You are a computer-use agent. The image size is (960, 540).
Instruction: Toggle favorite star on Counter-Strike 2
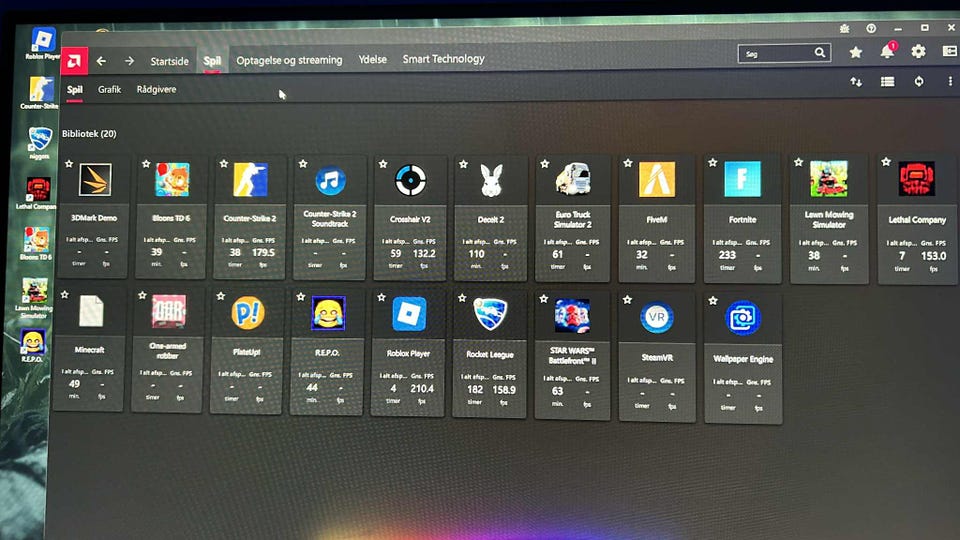(x=223, y=164)
